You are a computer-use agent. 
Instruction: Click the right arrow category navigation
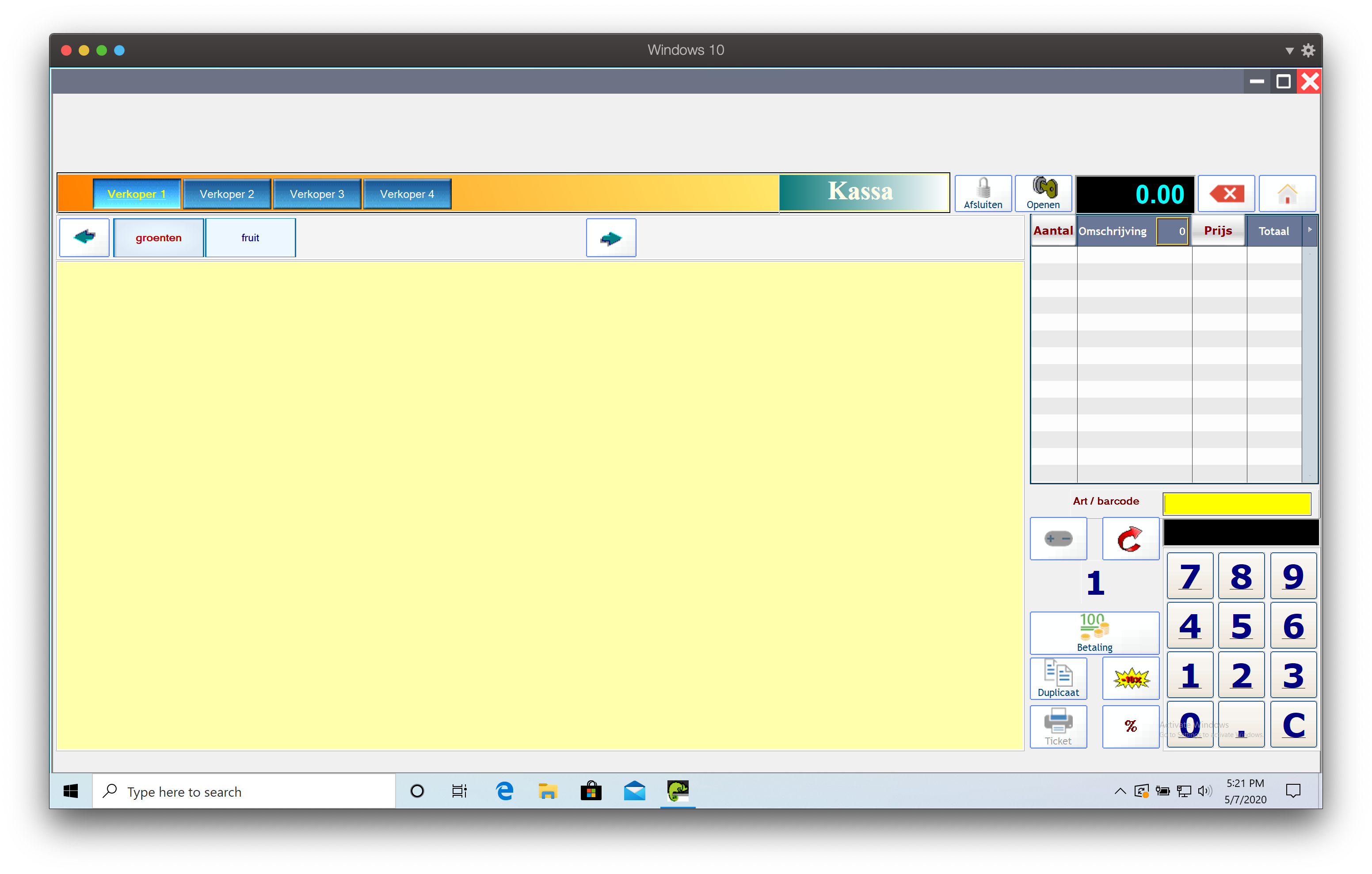pos(611,238)
